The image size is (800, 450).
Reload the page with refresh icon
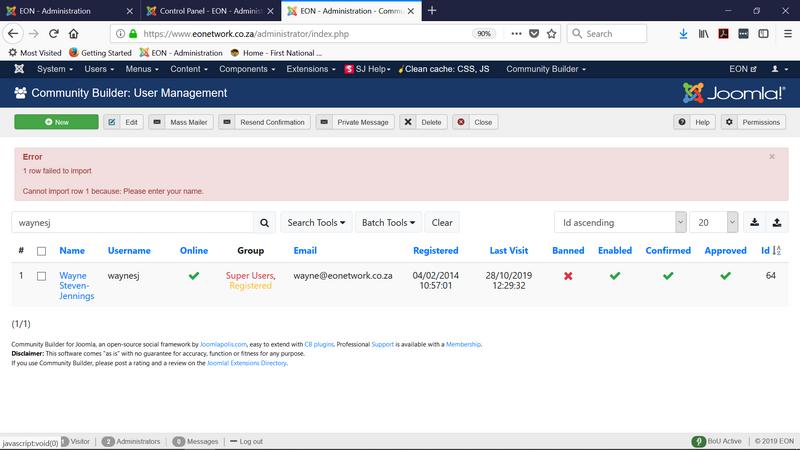pos(54,34)
